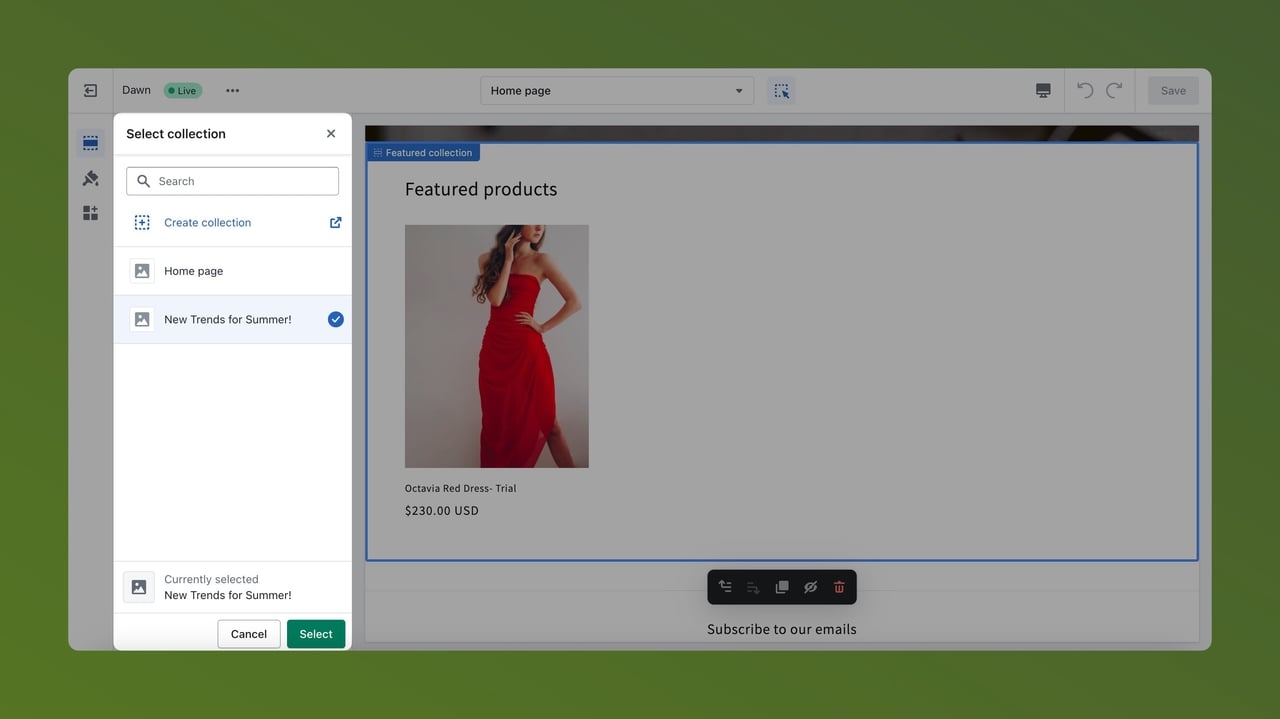Screen dimensions: 1280x719
Task: Click the Live status badge
Action: tap(183, 90)
